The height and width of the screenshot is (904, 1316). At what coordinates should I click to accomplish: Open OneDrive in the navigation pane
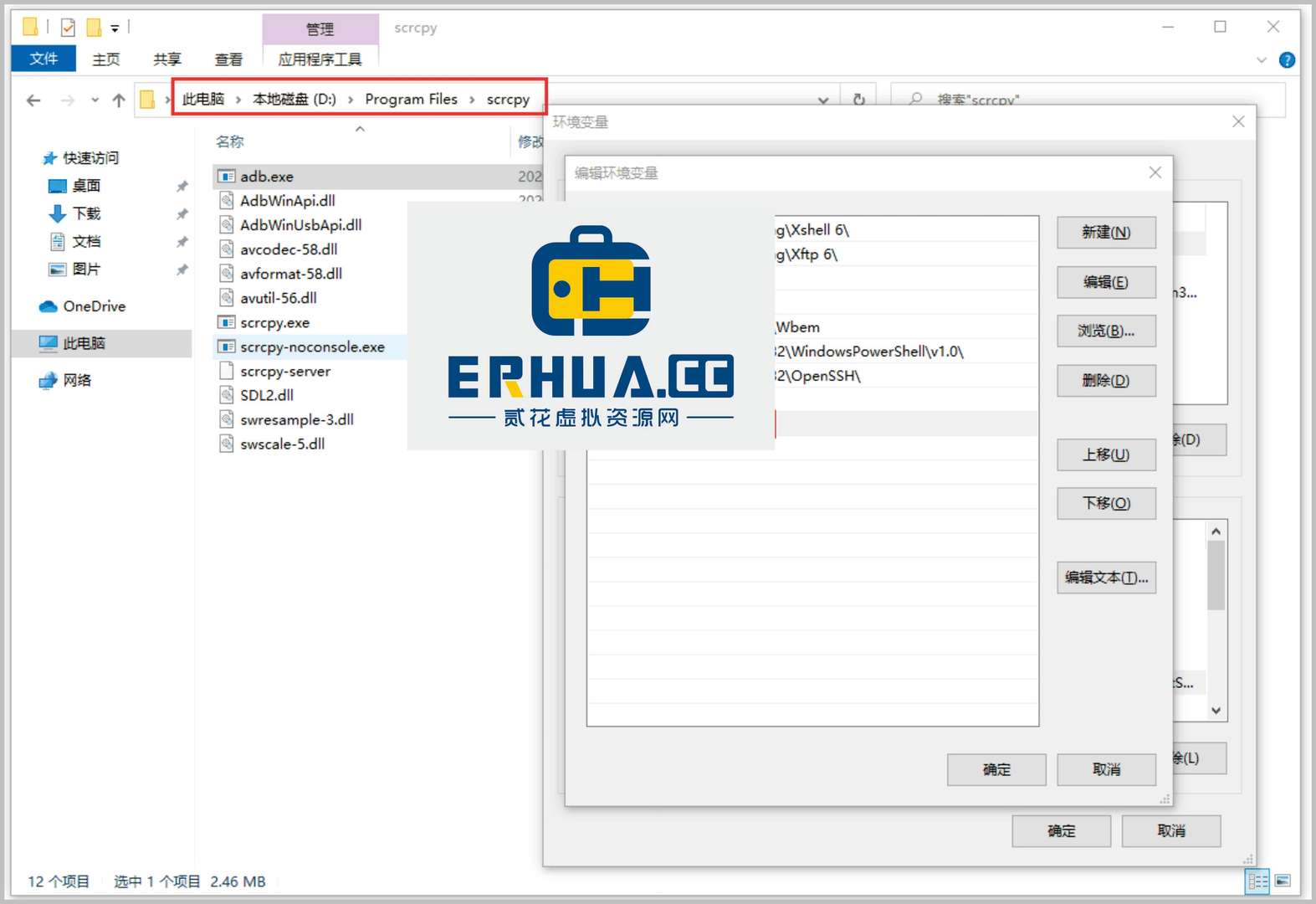(x=94, y=306)
